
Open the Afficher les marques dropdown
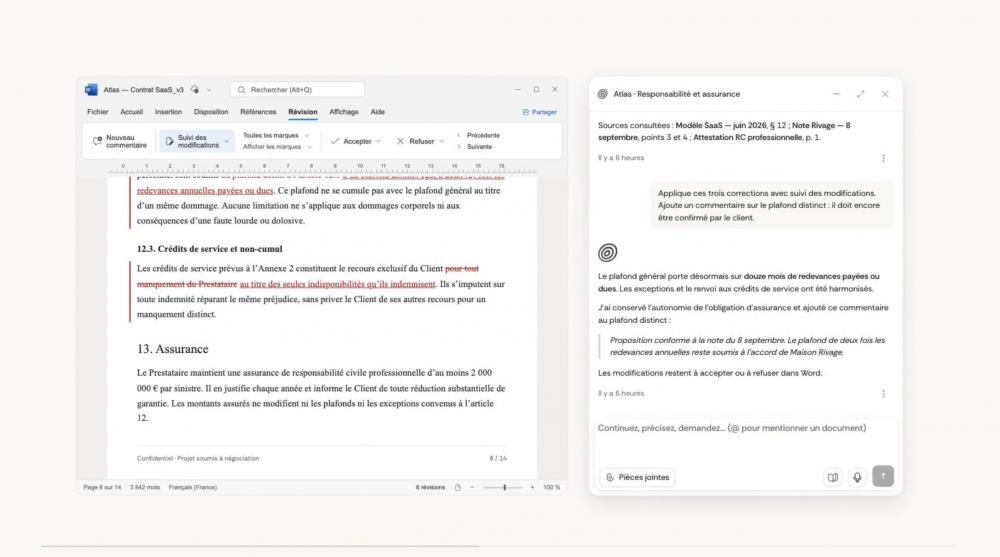pos(277,147)
